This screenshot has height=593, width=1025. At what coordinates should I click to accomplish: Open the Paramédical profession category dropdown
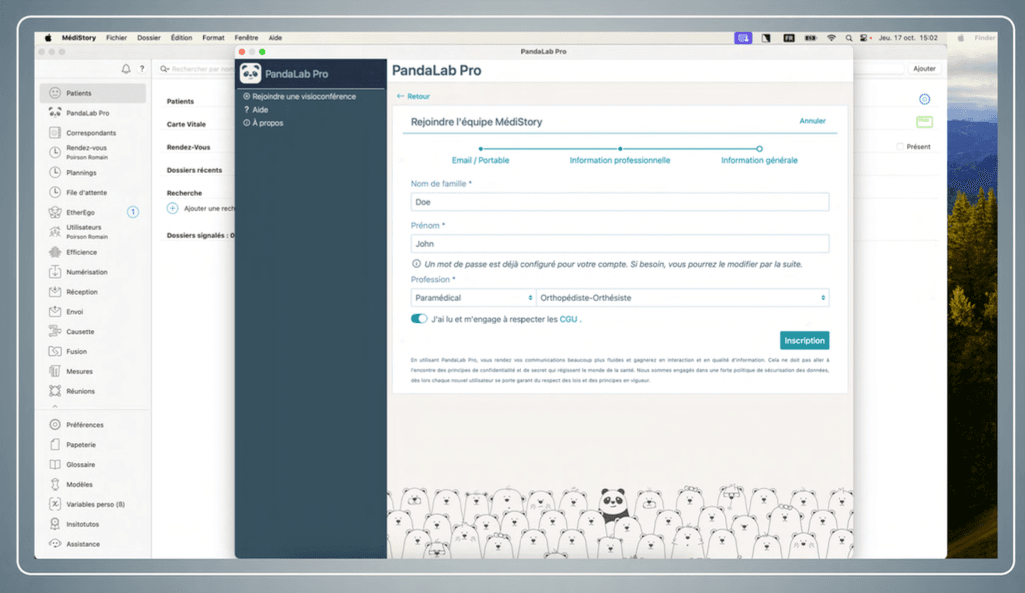click(473, 298)
